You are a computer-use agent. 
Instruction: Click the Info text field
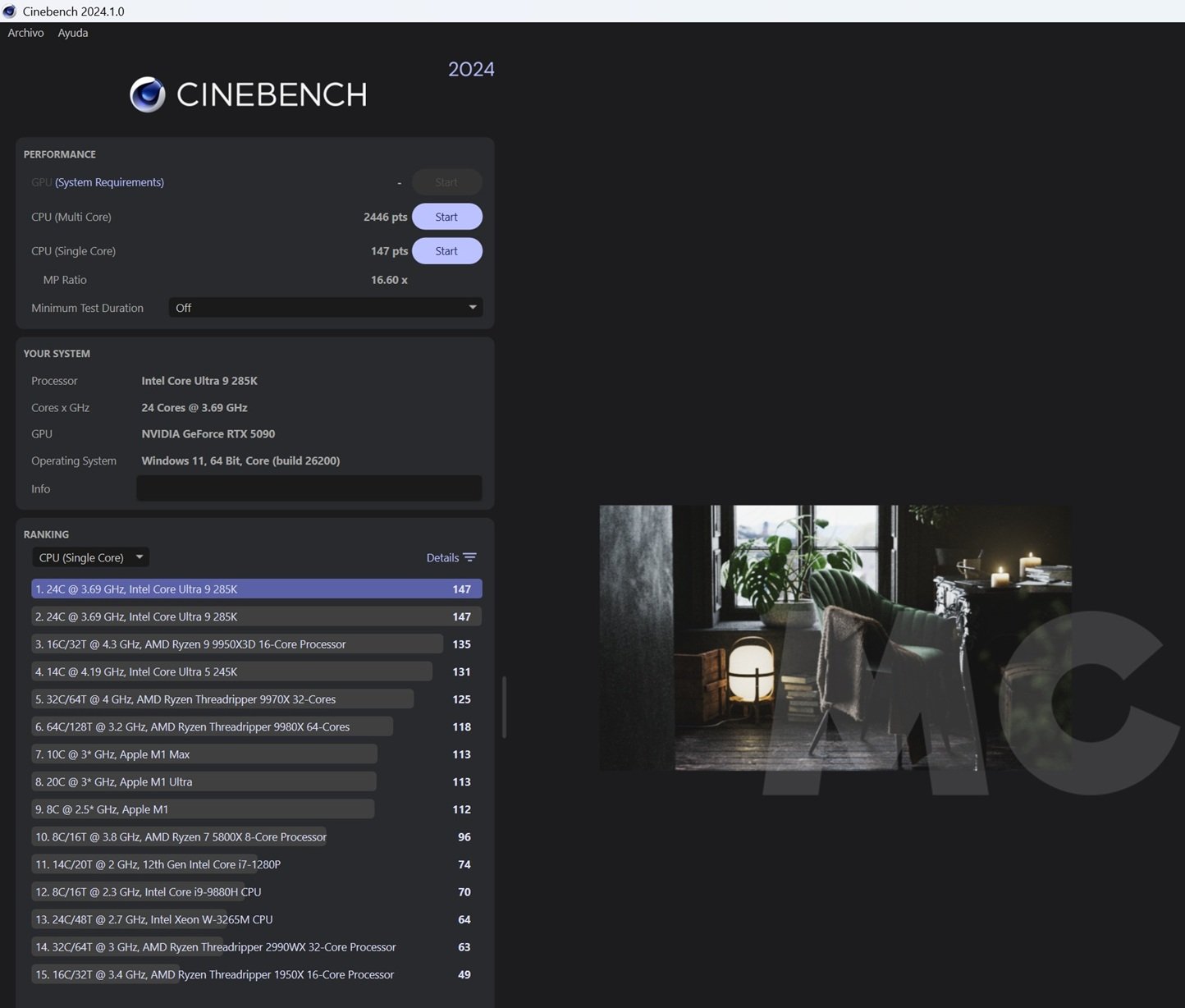(309, 488)
